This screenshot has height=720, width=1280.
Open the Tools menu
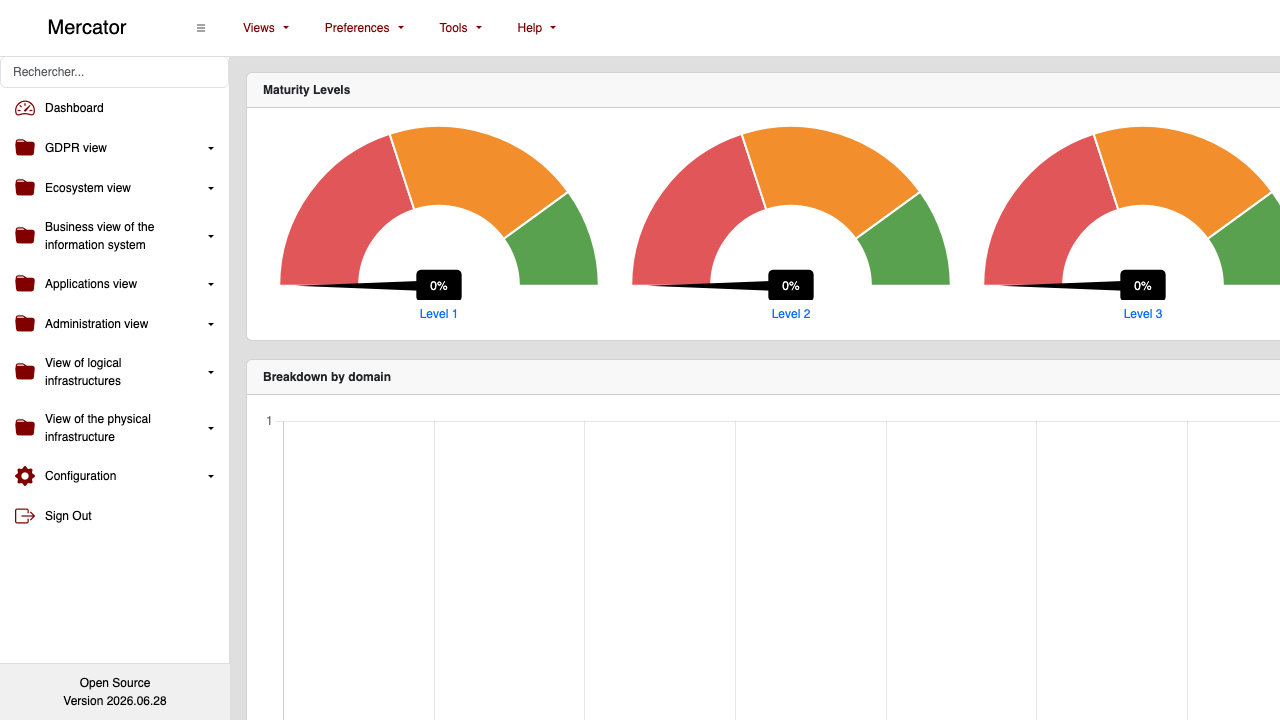point(461,28)
